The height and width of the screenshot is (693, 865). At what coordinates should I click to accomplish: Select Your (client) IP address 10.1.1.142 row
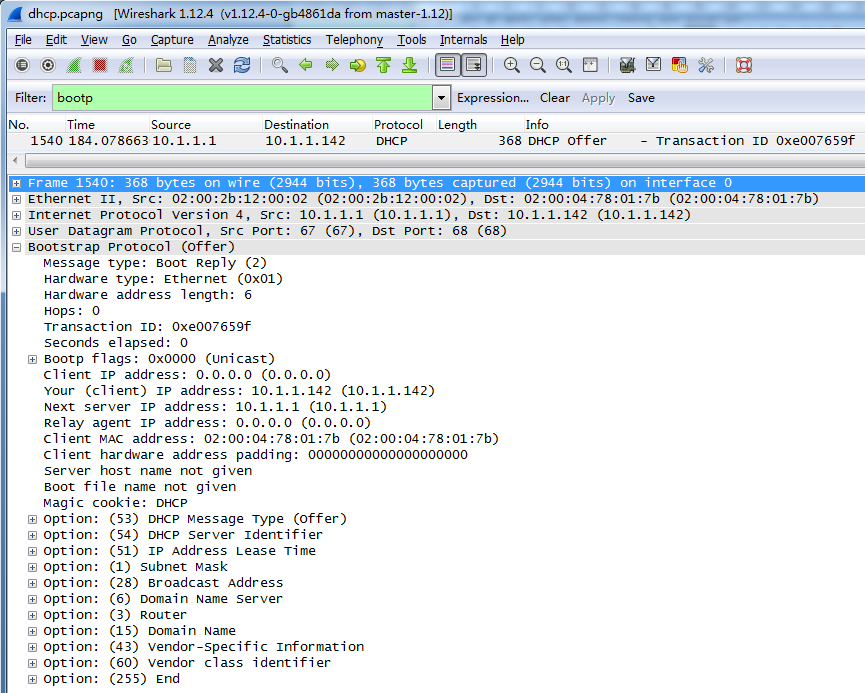[x=239, y=391]
